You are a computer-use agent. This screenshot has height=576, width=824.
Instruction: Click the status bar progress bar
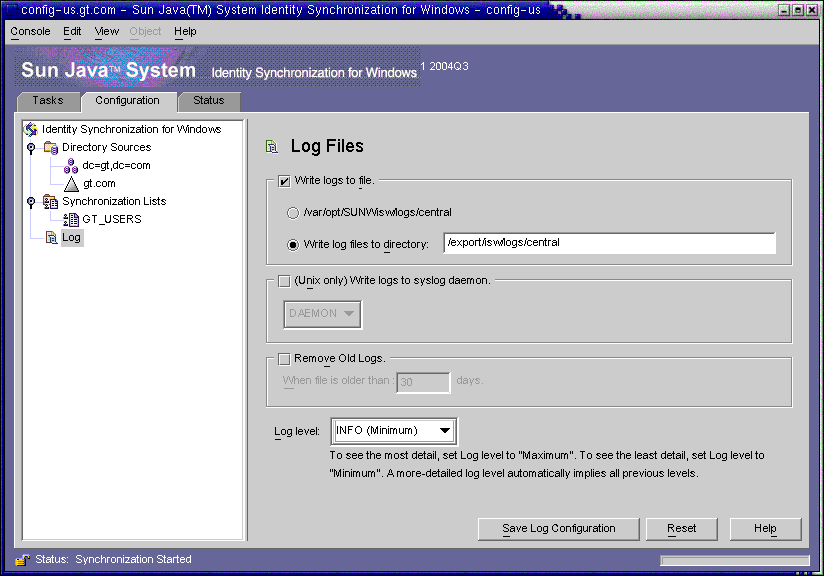735,560
